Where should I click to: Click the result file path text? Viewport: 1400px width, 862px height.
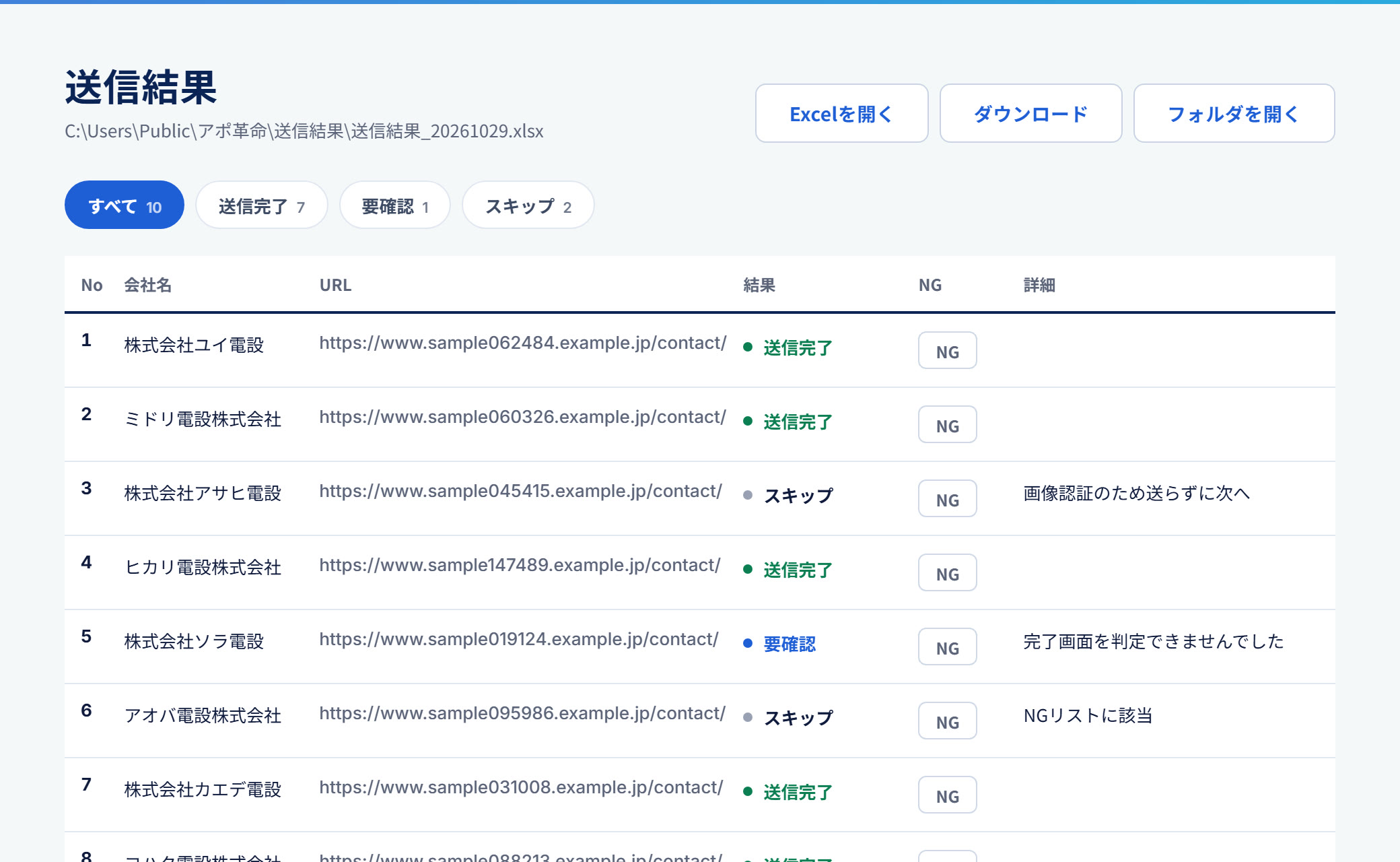pos(304,131)
